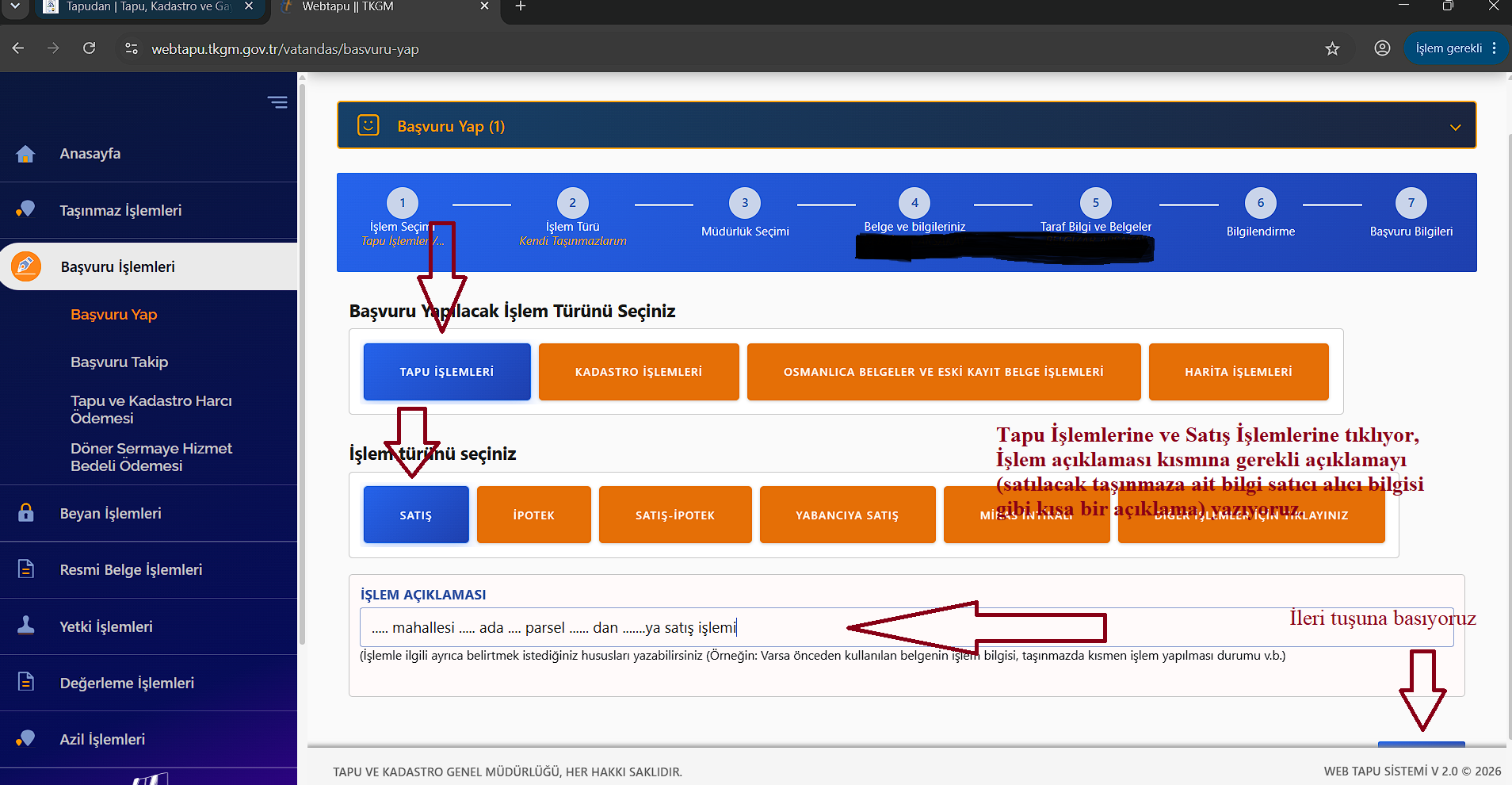
Task: Select the SATIŞ-İPOTEK transaction type
Action: click(675, 515)
